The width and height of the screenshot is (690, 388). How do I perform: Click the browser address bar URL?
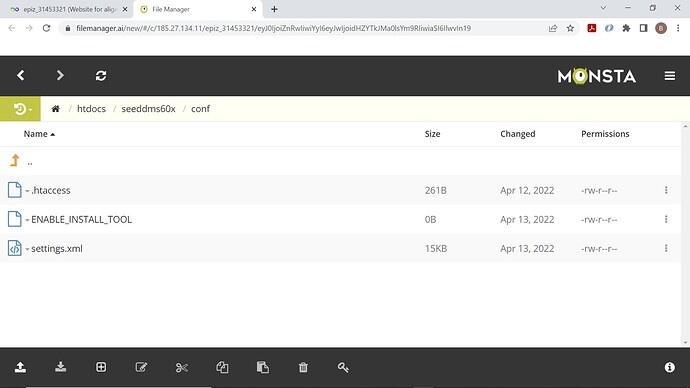coord(273,28)
